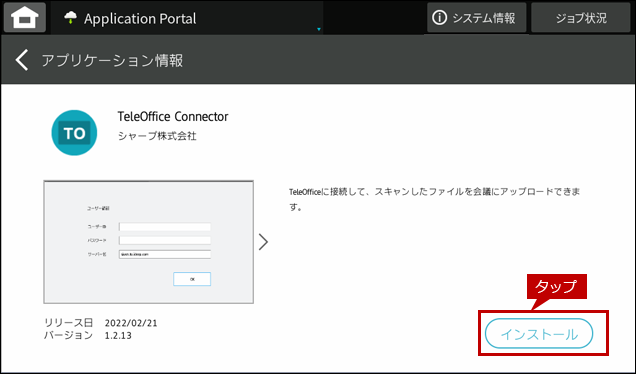The width and height of the screenshot is (636, 374).
Task: Select the リリース日 label
Action: (x=69, y=323)
